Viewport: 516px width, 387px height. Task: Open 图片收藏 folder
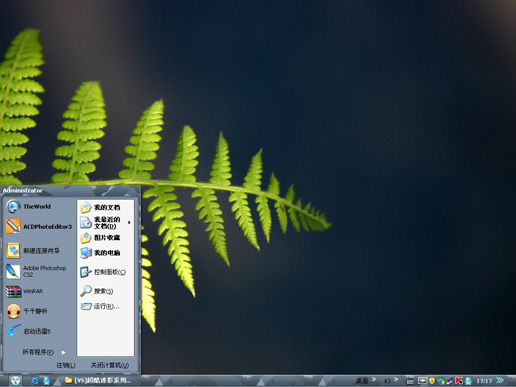click(x=106, y=238)
